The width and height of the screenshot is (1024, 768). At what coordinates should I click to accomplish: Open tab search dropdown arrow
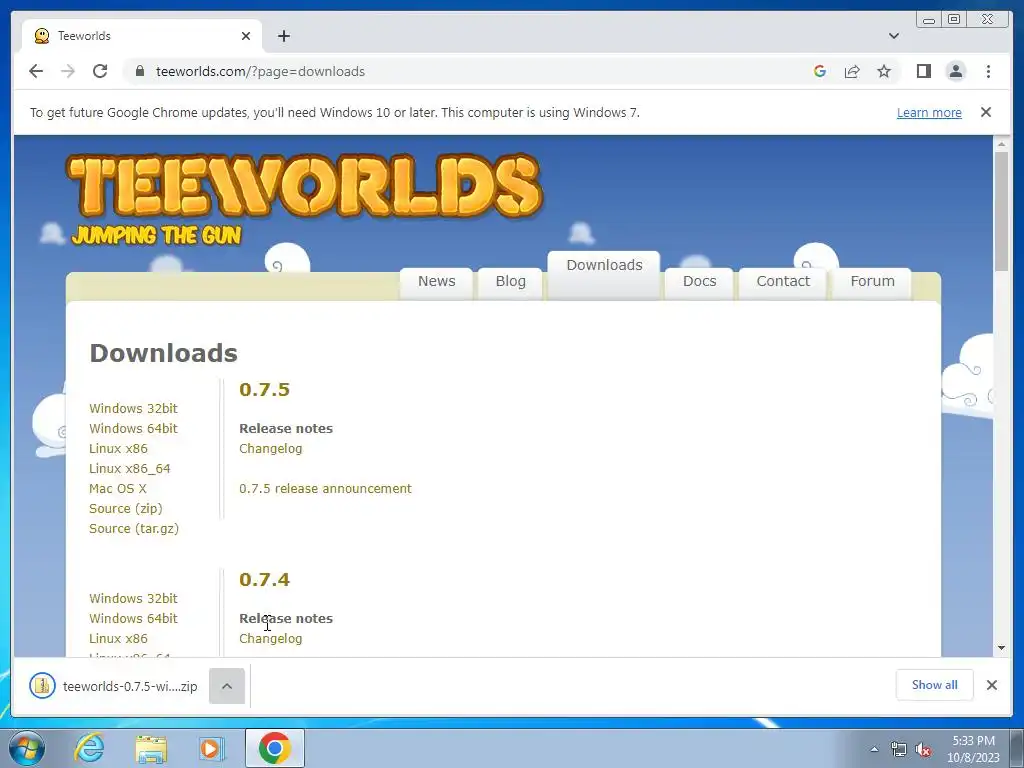(x=894, y=36)
